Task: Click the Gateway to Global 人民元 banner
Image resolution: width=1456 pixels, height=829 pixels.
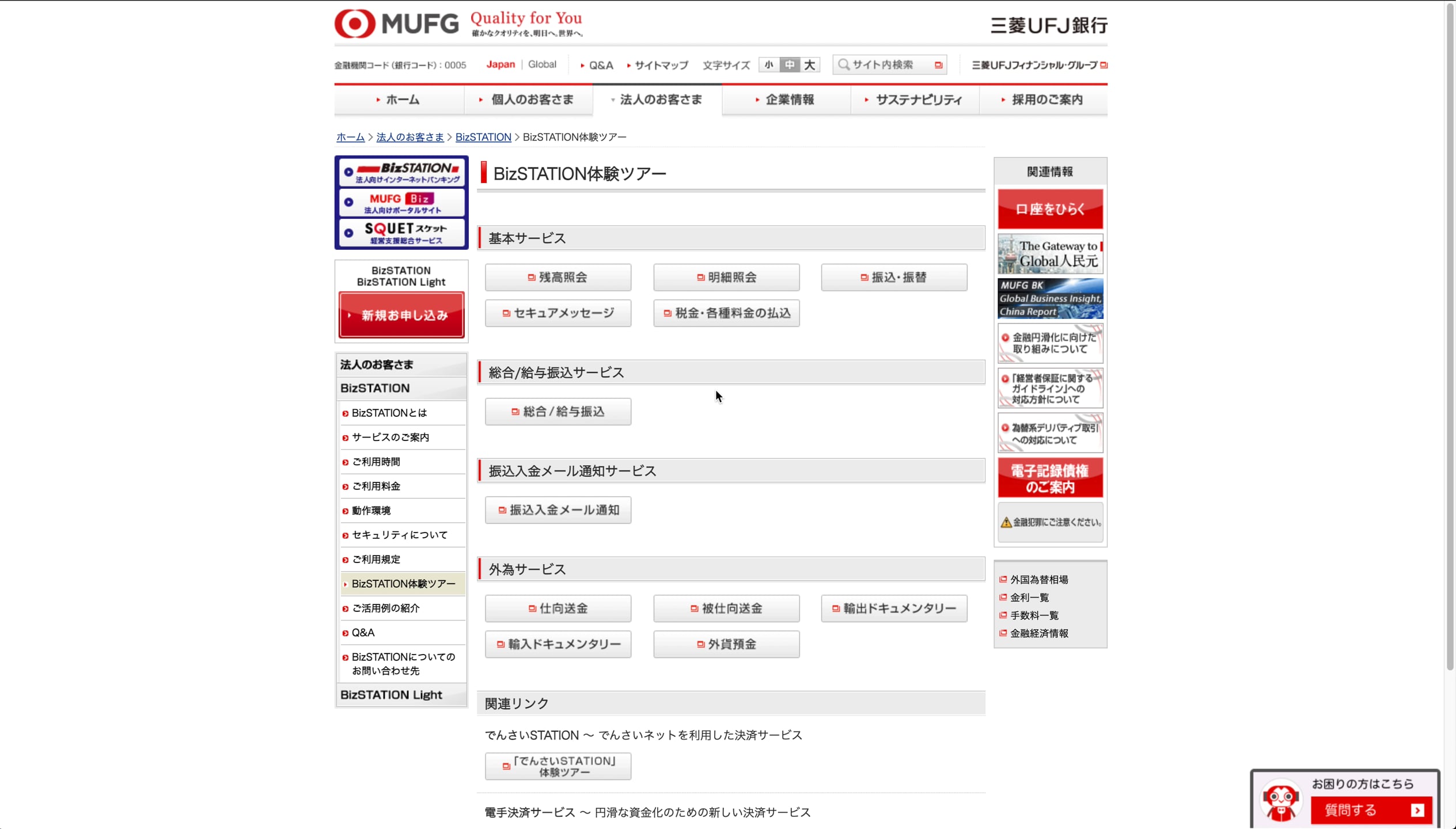Action: tap(1050, 254)
